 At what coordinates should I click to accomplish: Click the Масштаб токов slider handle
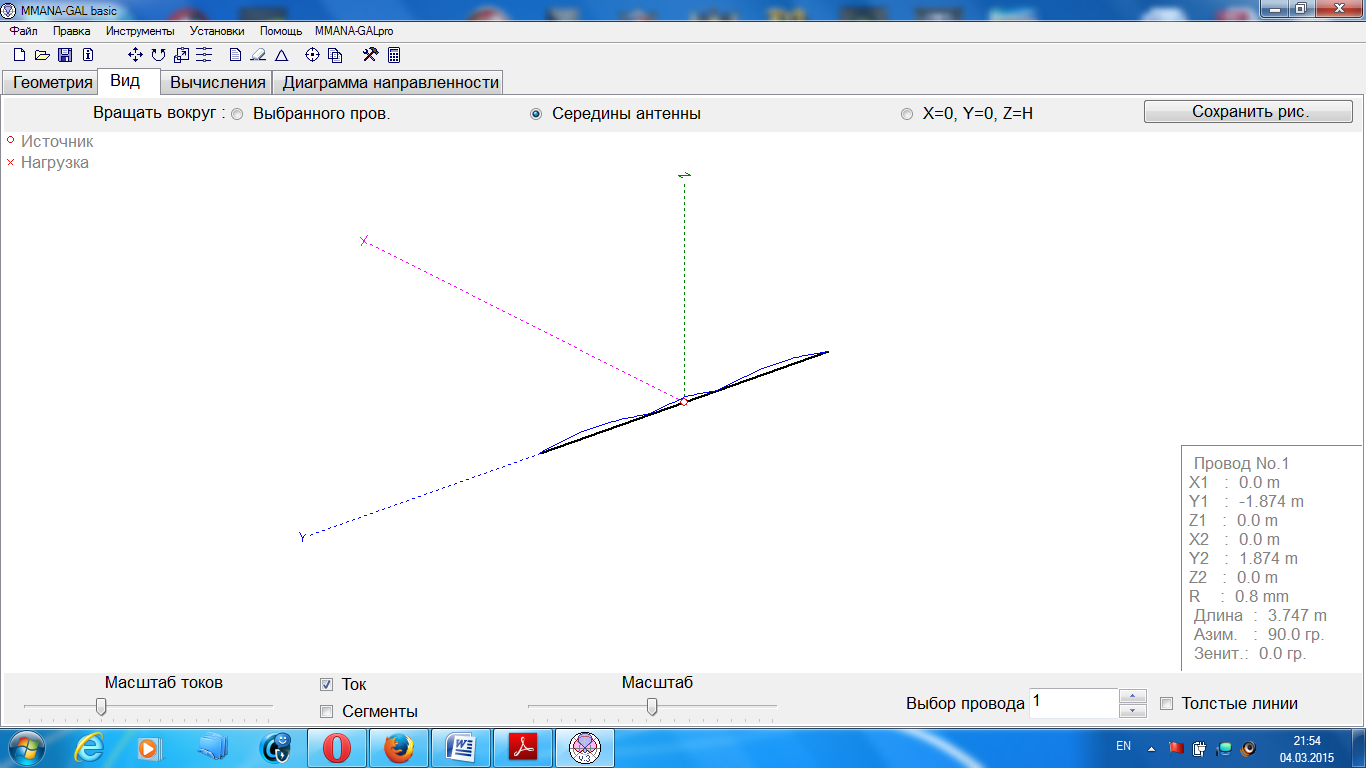point(101,707)
